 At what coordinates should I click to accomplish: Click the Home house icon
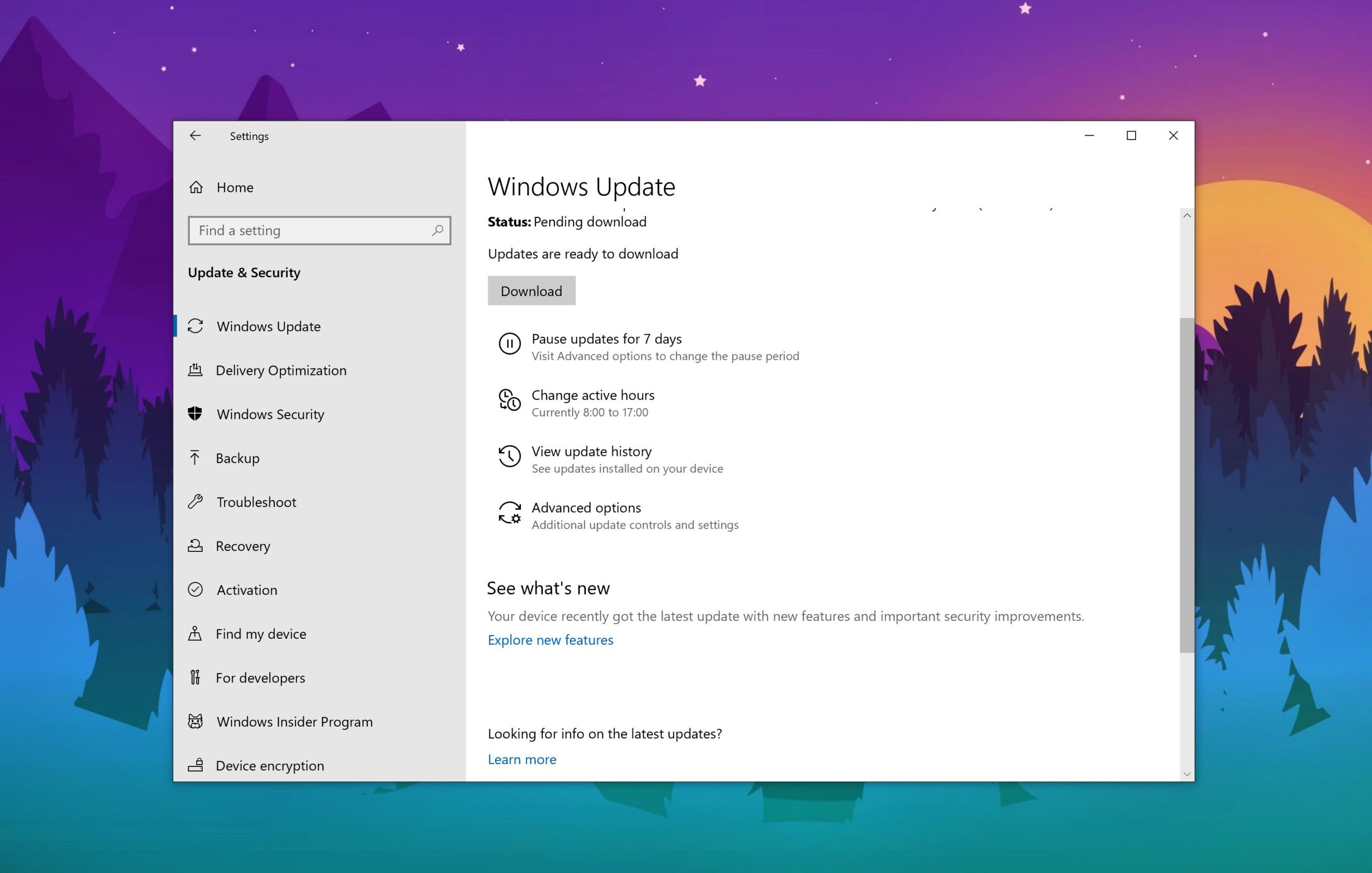click(x=196, y=187)
